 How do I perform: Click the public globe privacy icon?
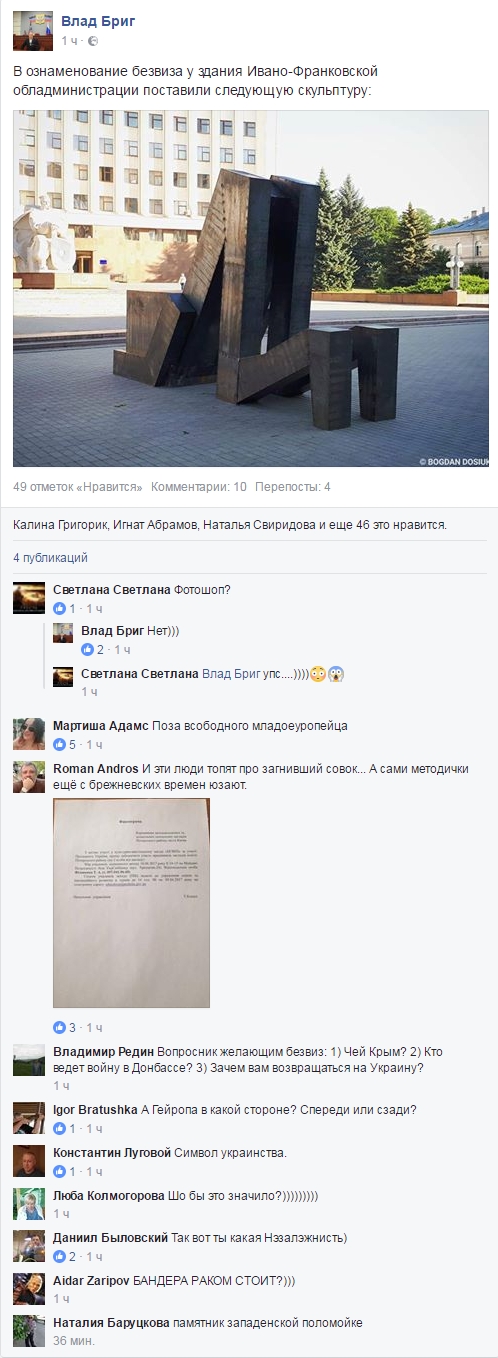click(x=93, y=41)
